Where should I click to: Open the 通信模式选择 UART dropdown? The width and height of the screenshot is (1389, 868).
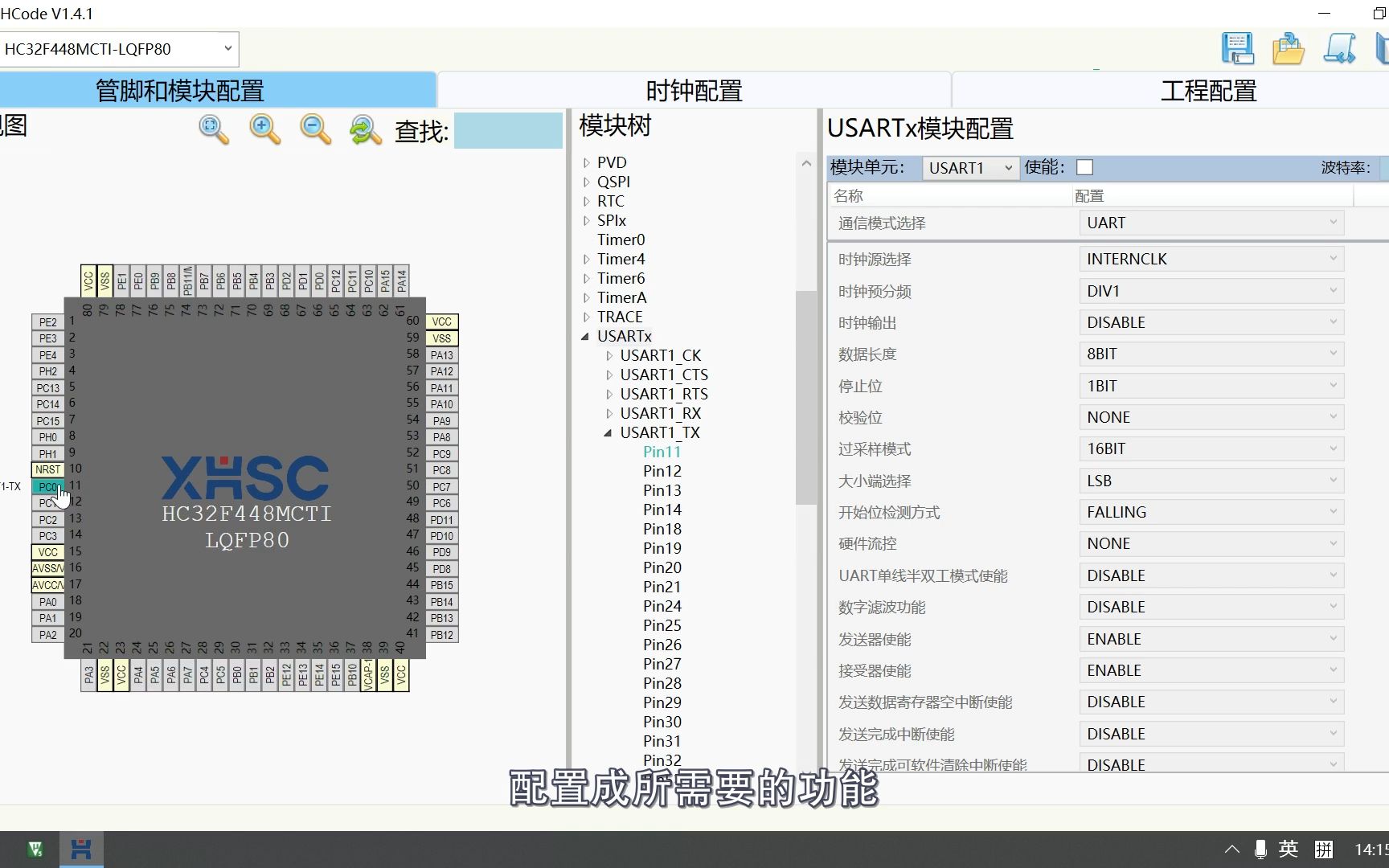1211,223
